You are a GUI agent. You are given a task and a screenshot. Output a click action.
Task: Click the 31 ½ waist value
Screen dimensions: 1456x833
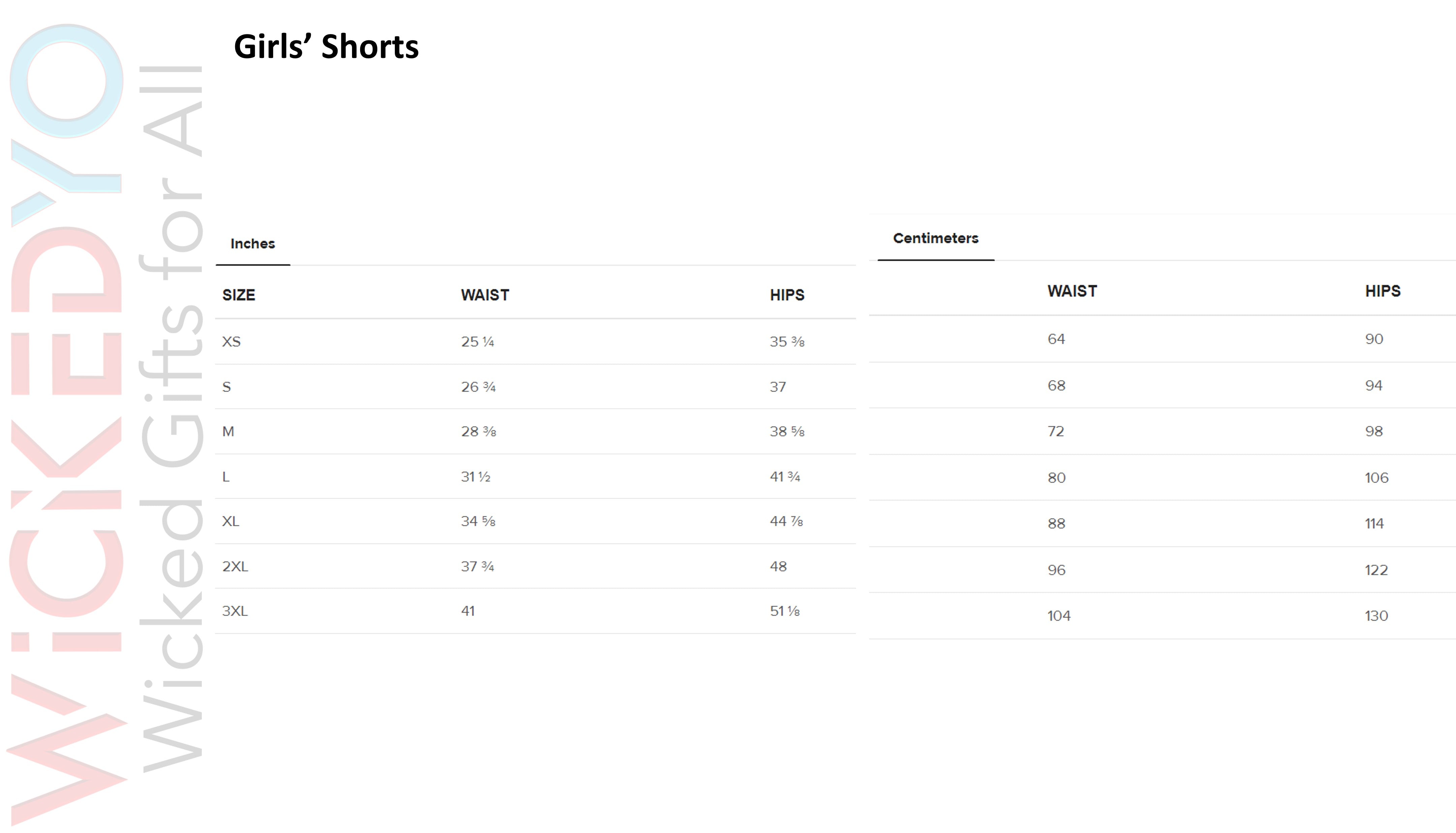(476, 476)
